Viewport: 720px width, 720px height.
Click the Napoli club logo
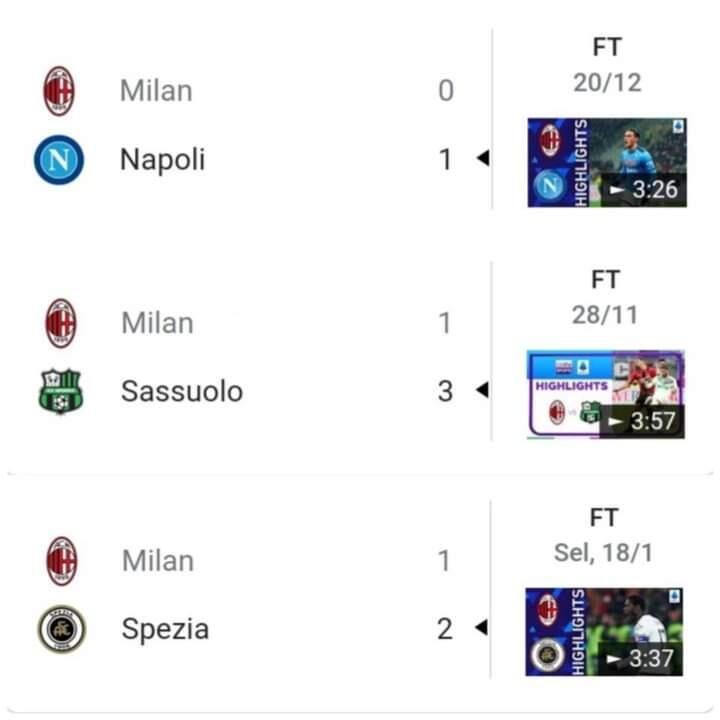[58, 160]
